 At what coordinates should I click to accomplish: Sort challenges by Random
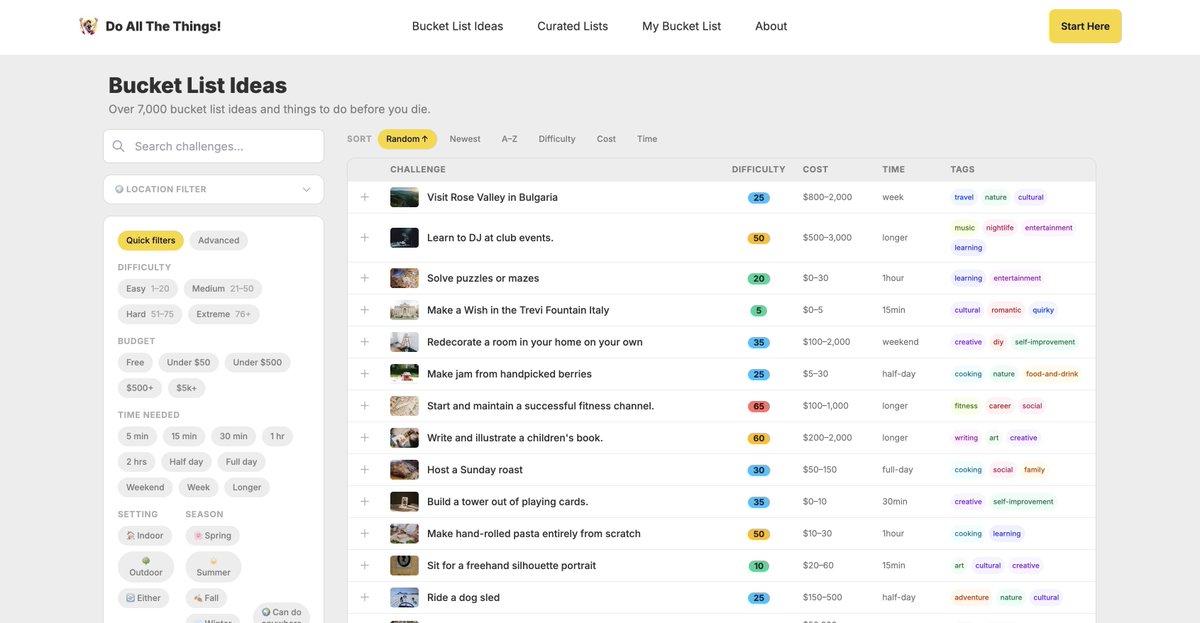[x=407, y=139]
